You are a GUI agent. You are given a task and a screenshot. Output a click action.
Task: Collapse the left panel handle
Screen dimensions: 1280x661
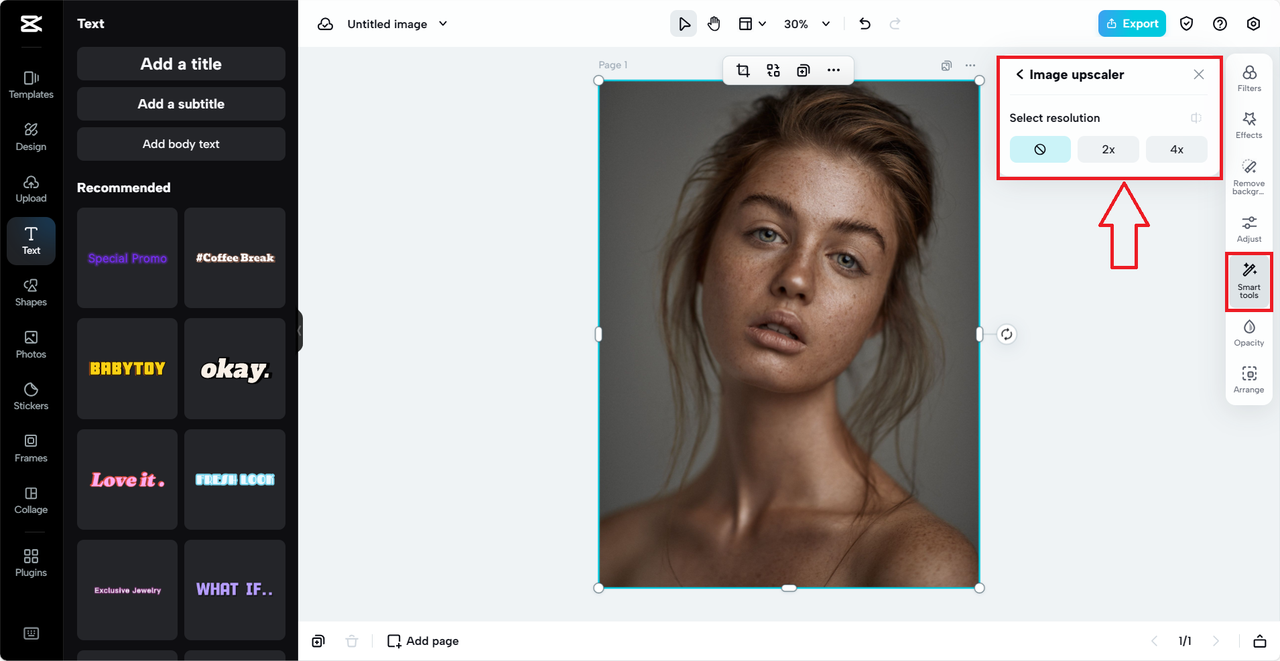pyautogui.click(x=299, y=331)
